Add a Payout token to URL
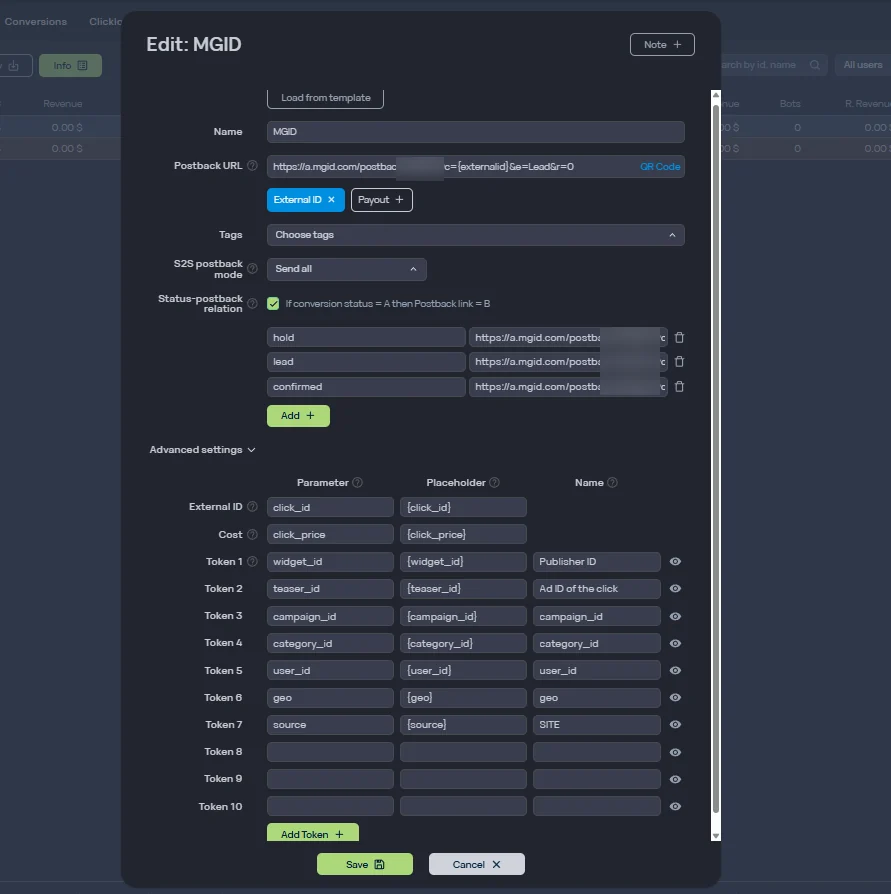The image size is (891, 894). [x=381, y=200]
